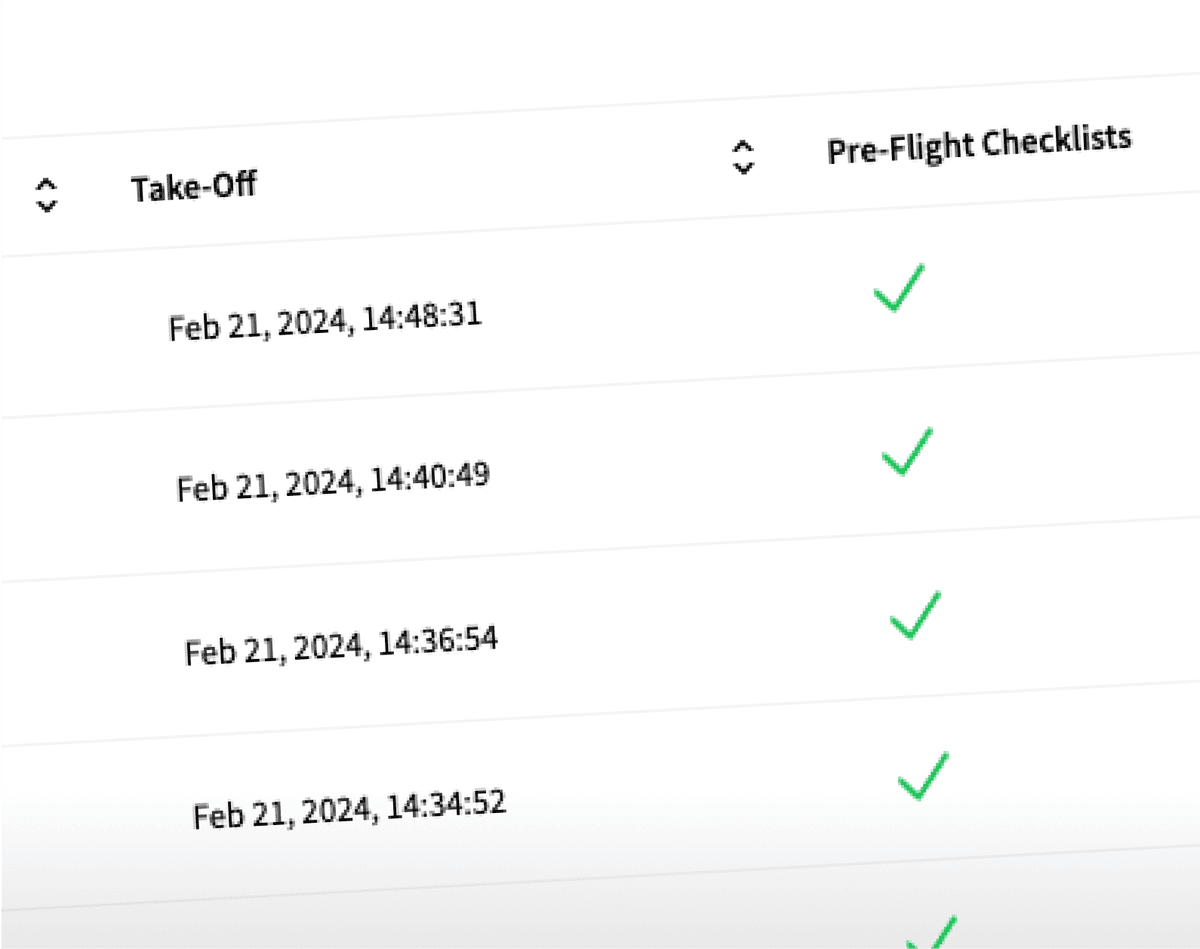Image resolution: width=1200 pixels, height=949 pixels.
Task: Click the green checkmark for 14:34:52 flight
Action: tap(923, 777)
